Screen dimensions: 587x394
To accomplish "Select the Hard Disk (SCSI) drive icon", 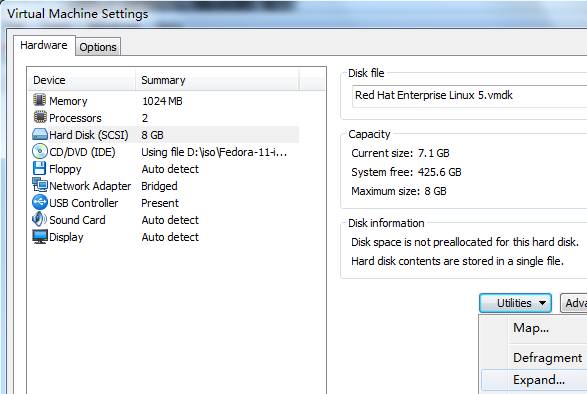I will pos(40,134).
